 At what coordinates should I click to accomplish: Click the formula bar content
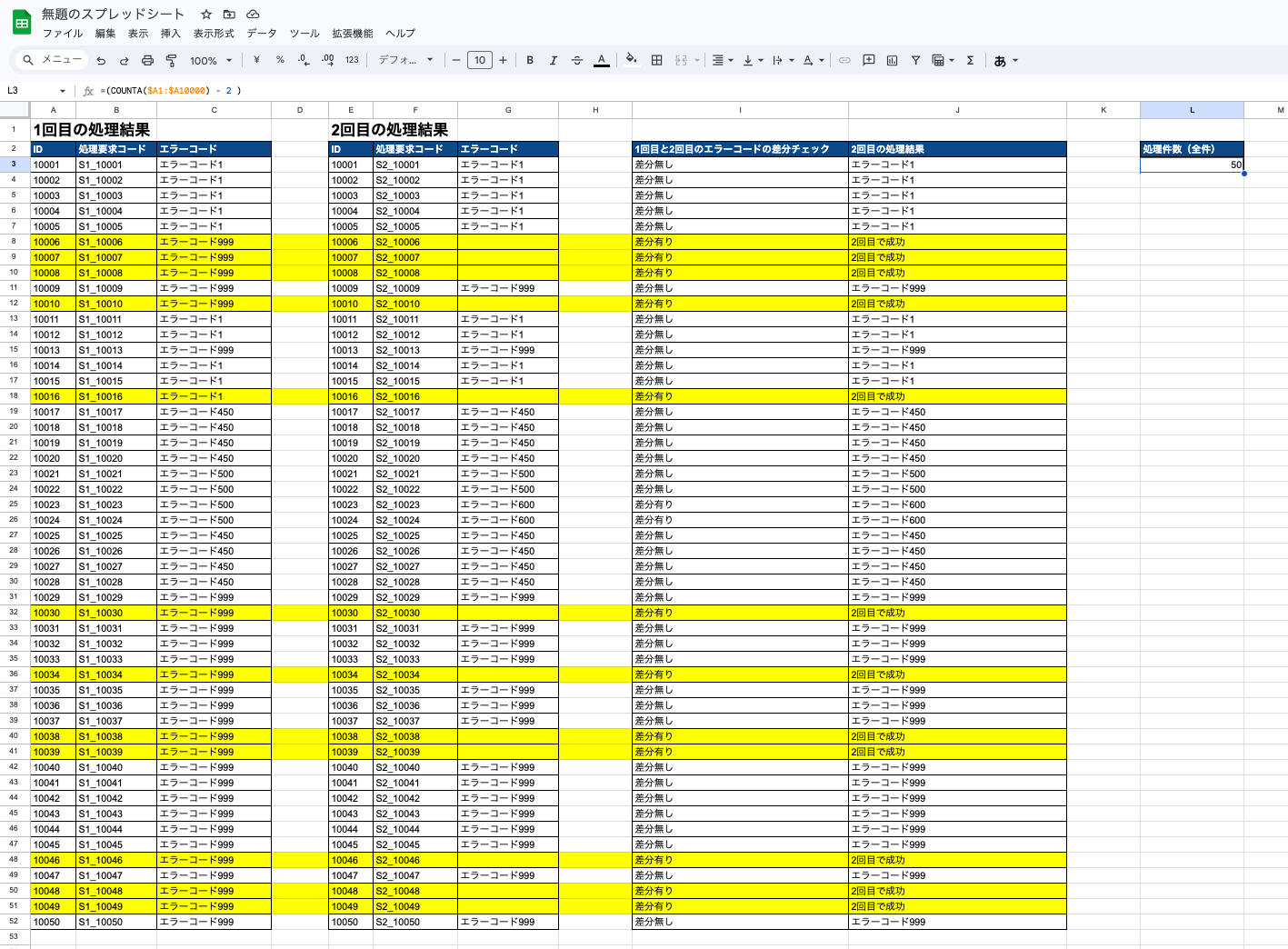click(171, 91)
